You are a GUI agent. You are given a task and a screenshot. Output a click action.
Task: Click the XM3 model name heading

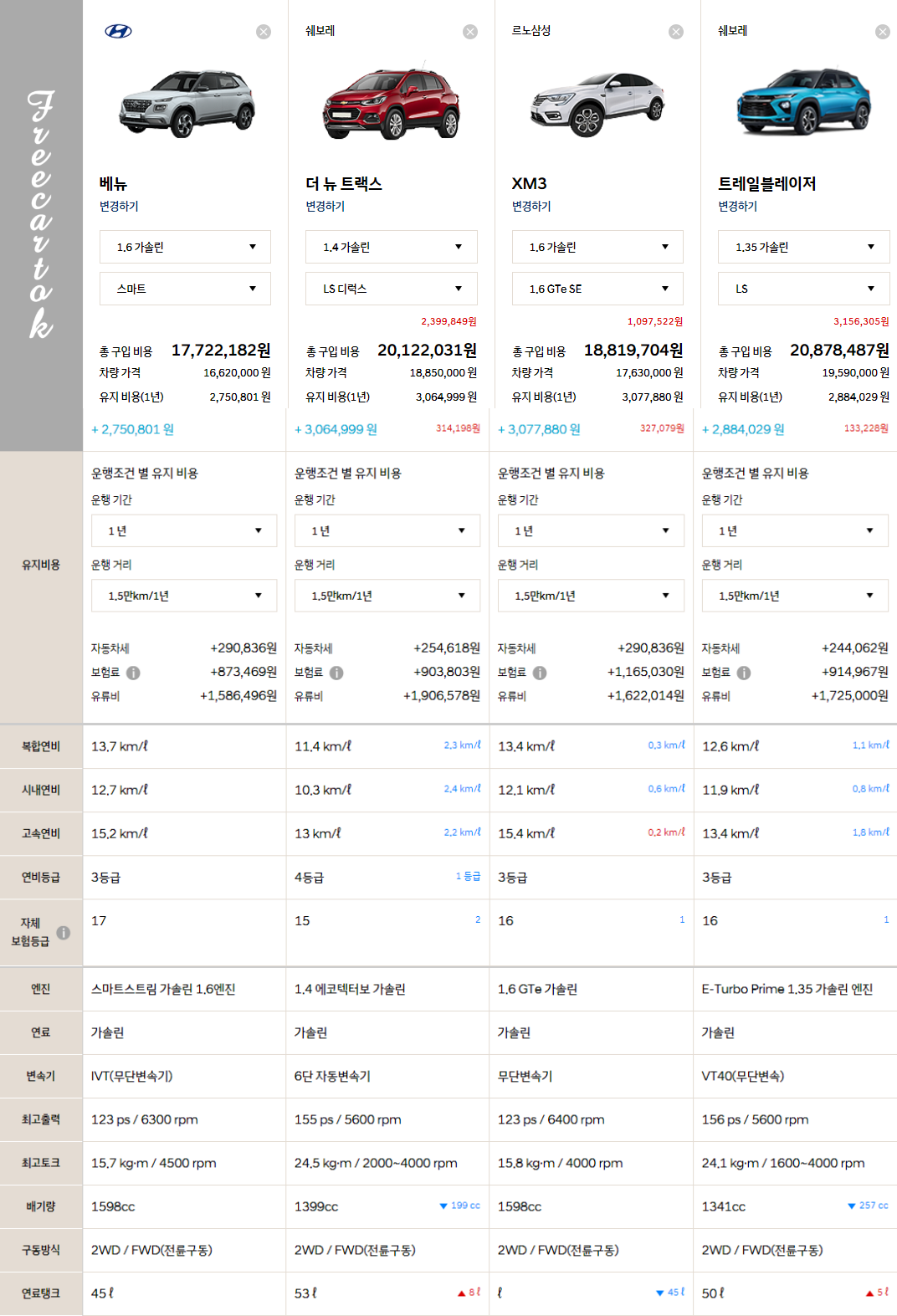pos(530,183)
